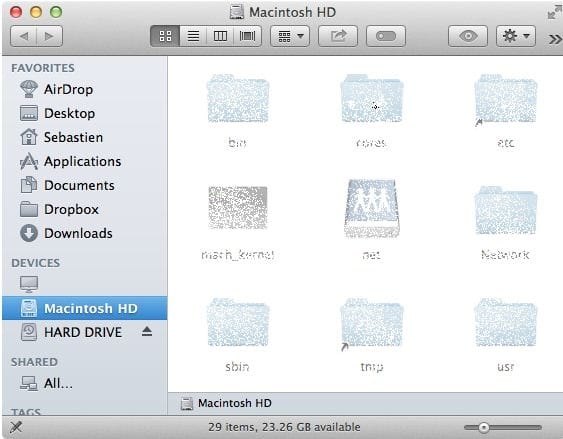Select the sbin folder
Screen dimensions: 563x439
(237, 322)
